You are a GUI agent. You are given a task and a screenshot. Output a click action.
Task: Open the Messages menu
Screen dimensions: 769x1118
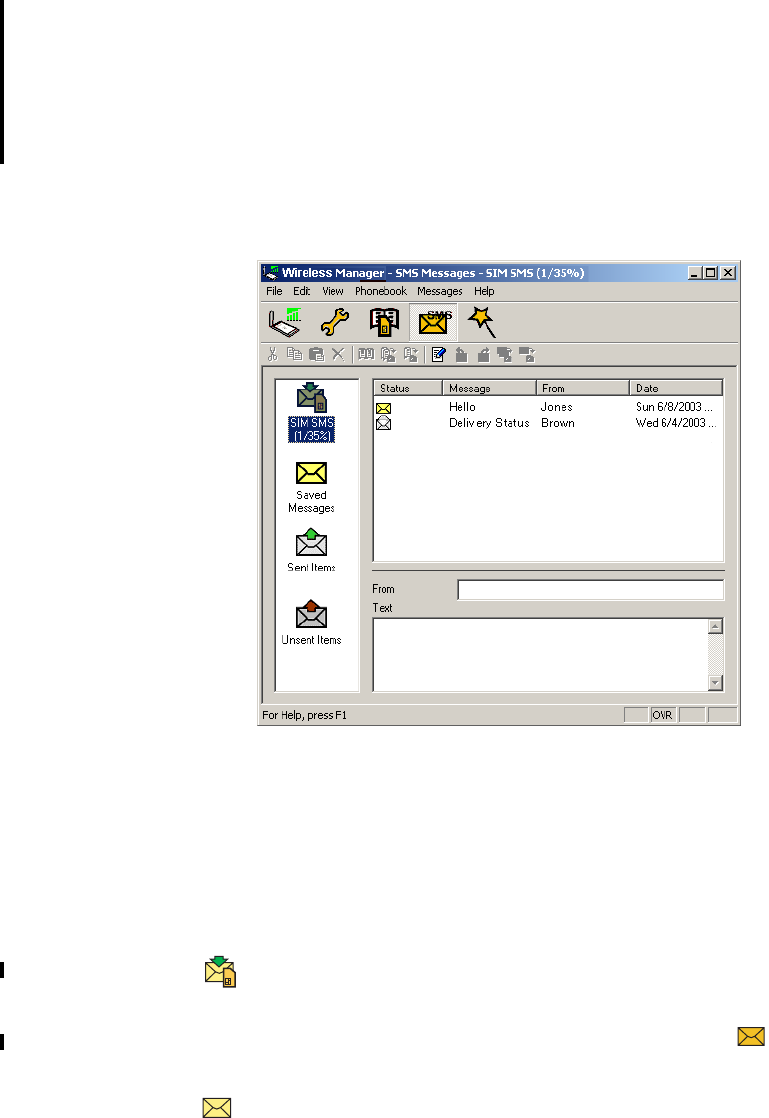tap(440, 291)
